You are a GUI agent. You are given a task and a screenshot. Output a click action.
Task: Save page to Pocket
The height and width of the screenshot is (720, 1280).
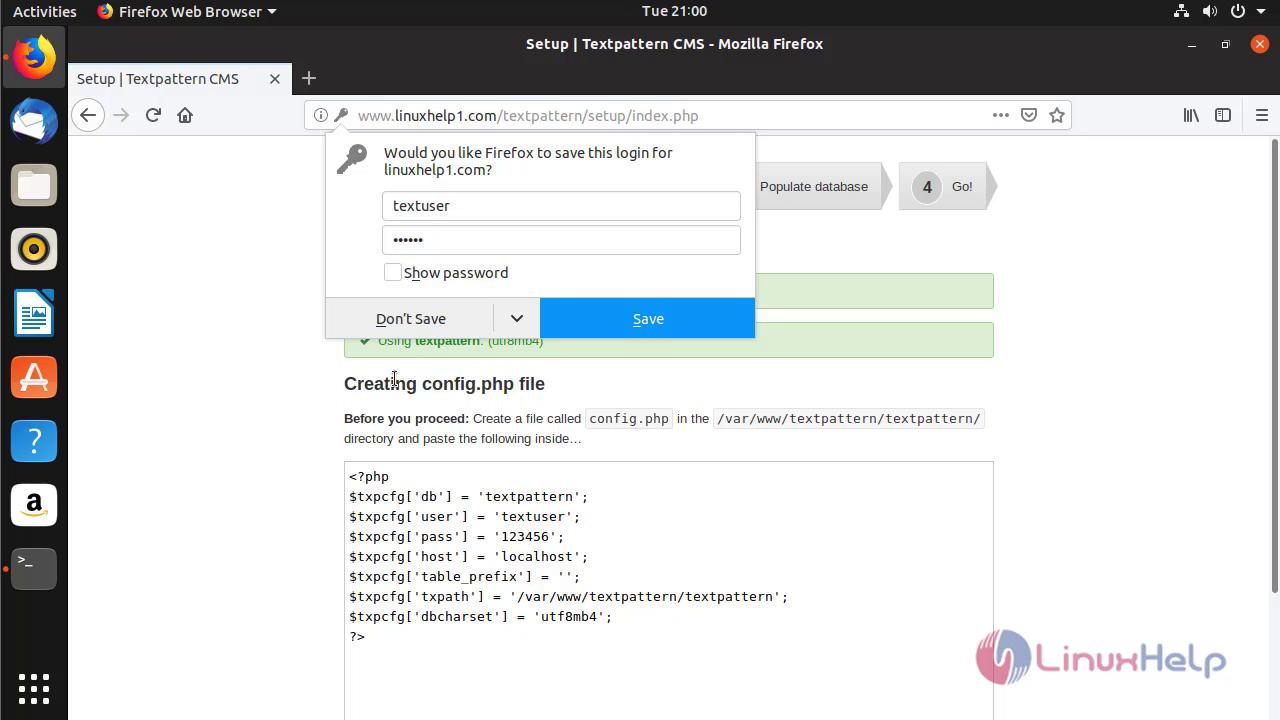tap(1029, 115)
